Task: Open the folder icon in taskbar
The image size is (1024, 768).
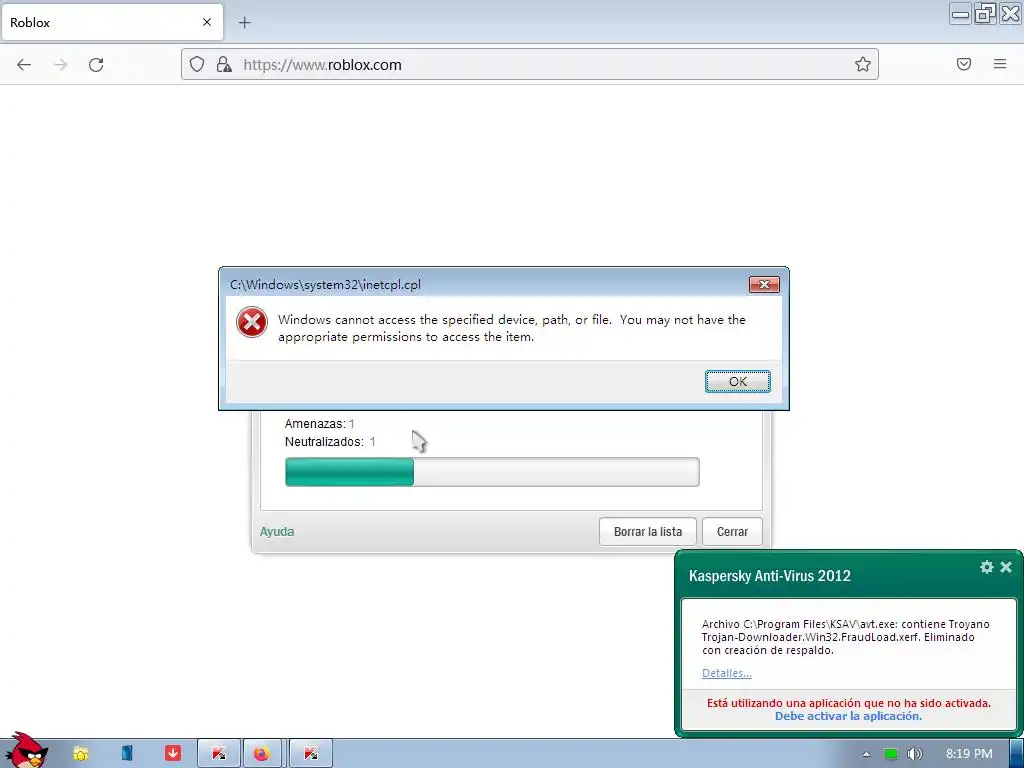Action: point(81,754)
